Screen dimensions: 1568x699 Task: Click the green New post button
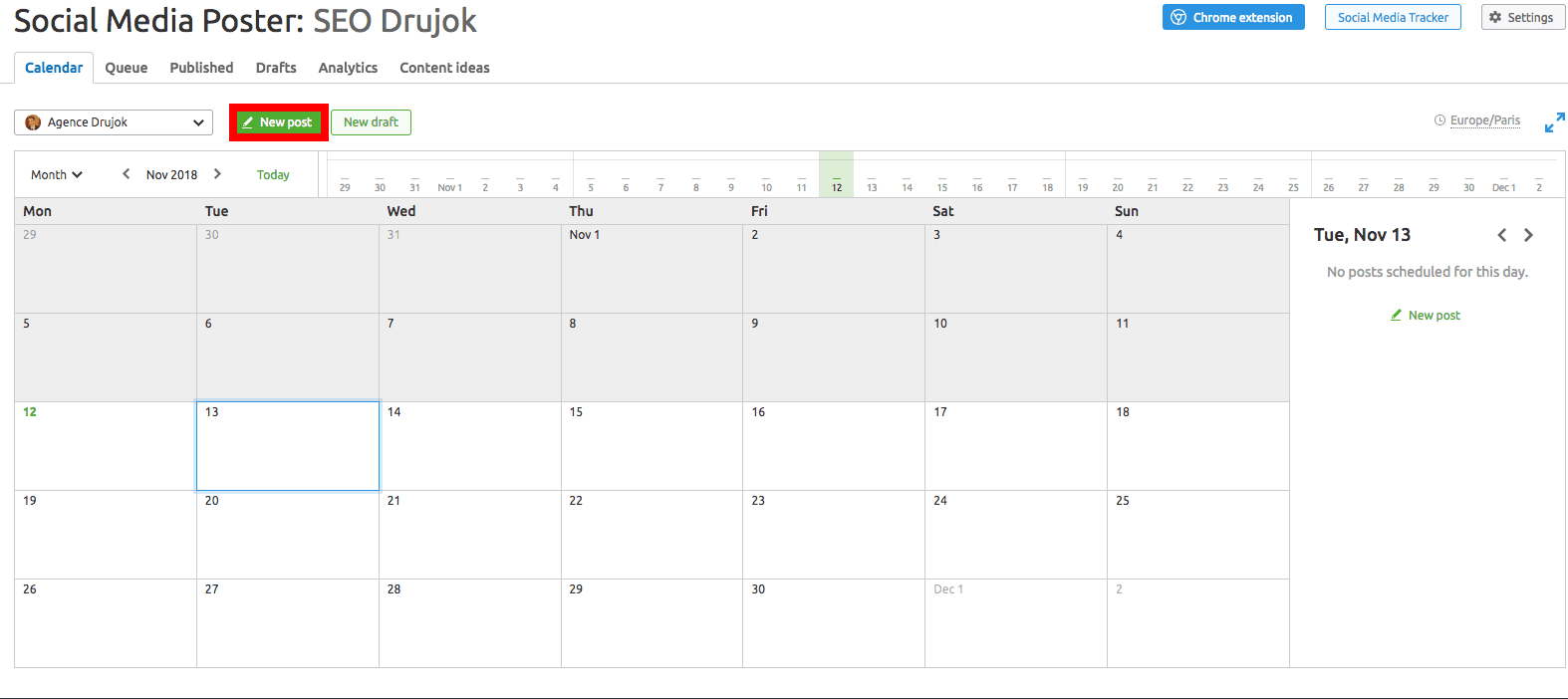[x=279, y=122]
